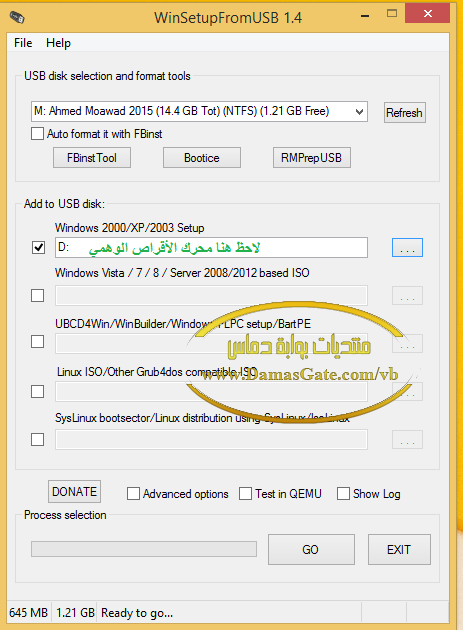Screen dimensions: 463x630
Task: Open the Bootice tool
Action: coord(202,158)
